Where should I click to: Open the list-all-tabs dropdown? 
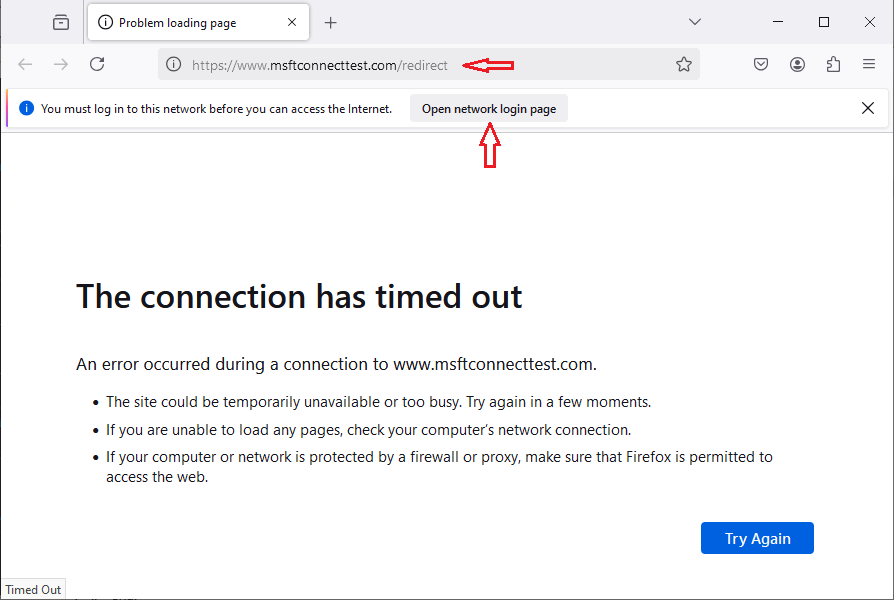pos(695,21)
